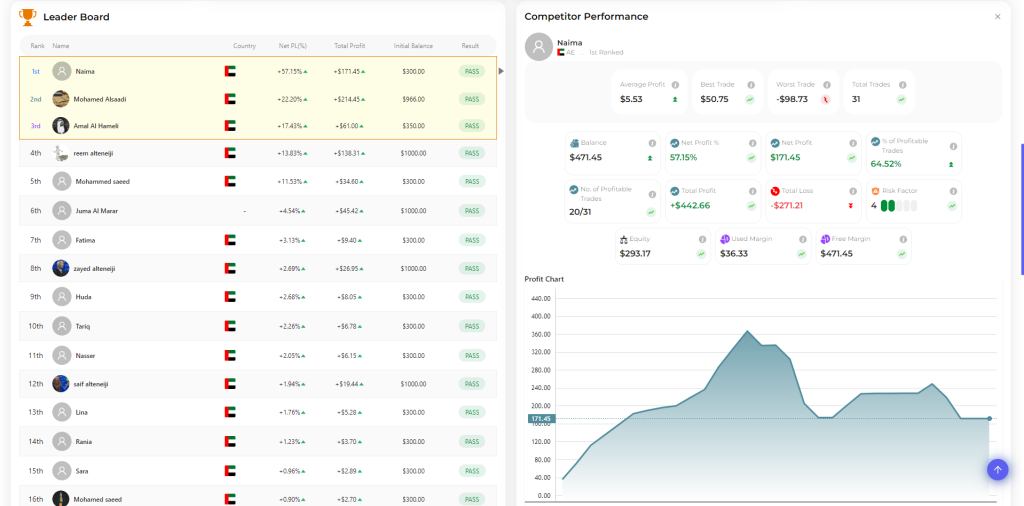This screenshot has height=506, width=1024.
Task: Click the trend icon on Equity card
Action: pyautogui.click(x=701, y=254)
